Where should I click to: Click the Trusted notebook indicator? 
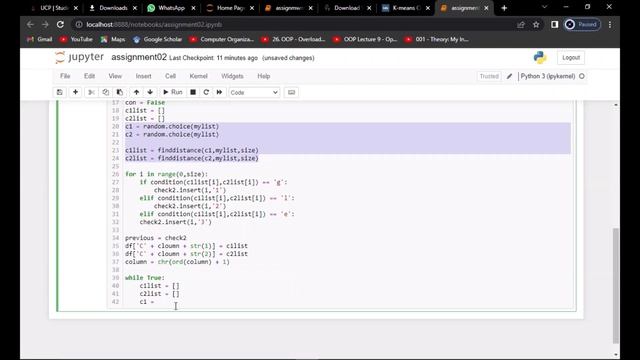pyautogui.click(x=489, y=76)
